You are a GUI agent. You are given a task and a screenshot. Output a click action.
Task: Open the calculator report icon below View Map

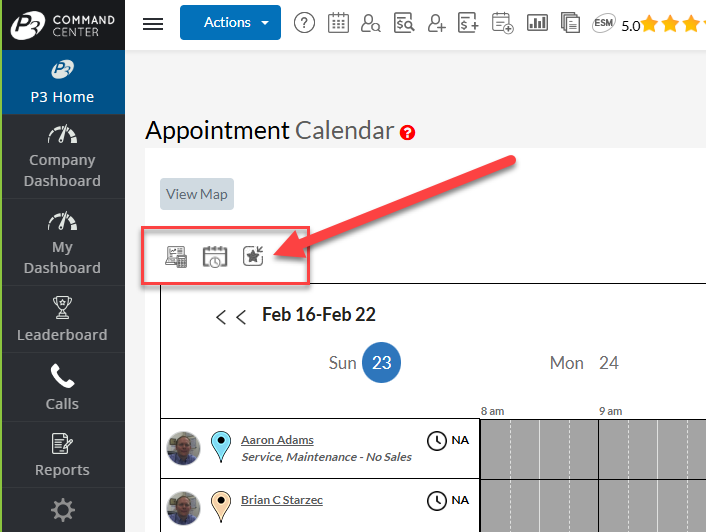point(176,257)
